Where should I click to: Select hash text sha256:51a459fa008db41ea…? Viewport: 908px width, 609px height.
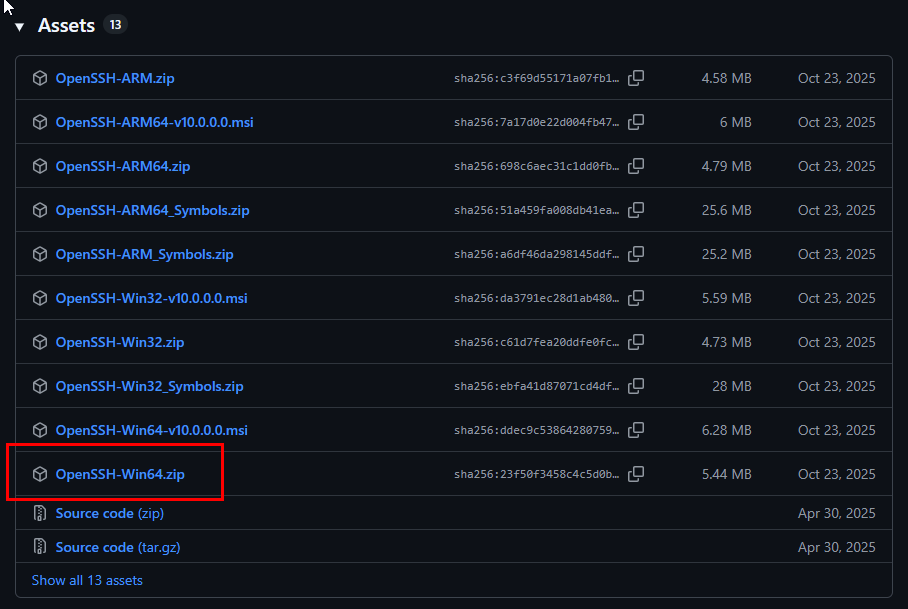[536, 210]
